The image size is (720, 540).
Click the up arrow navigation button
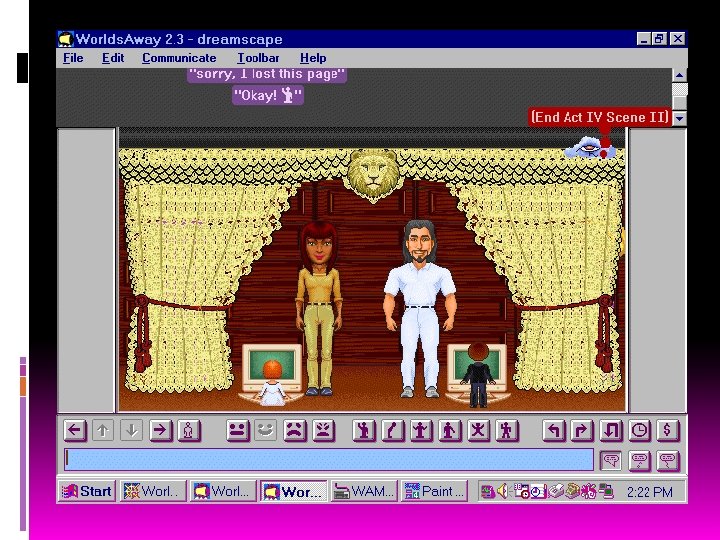[x=103, y=431]
